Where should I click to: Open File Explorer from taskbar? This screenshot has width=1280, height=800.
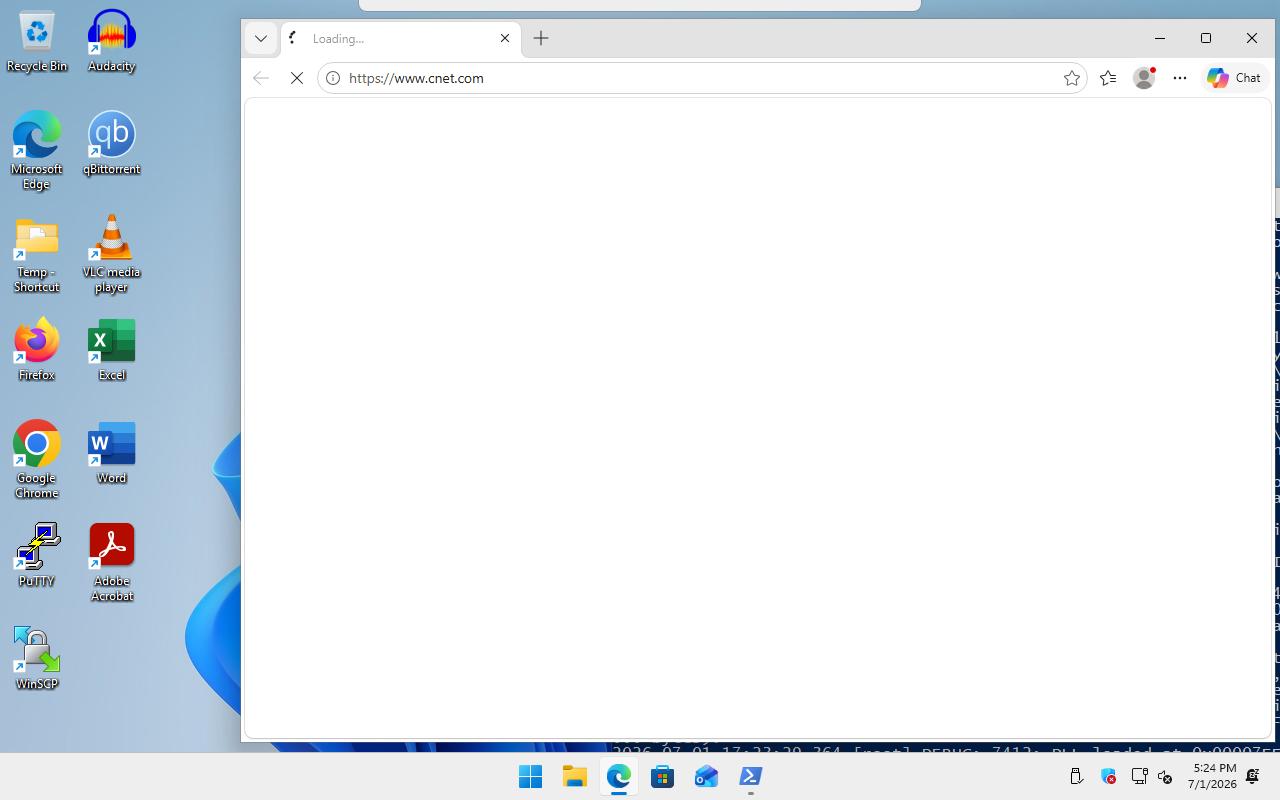(574, 776)
